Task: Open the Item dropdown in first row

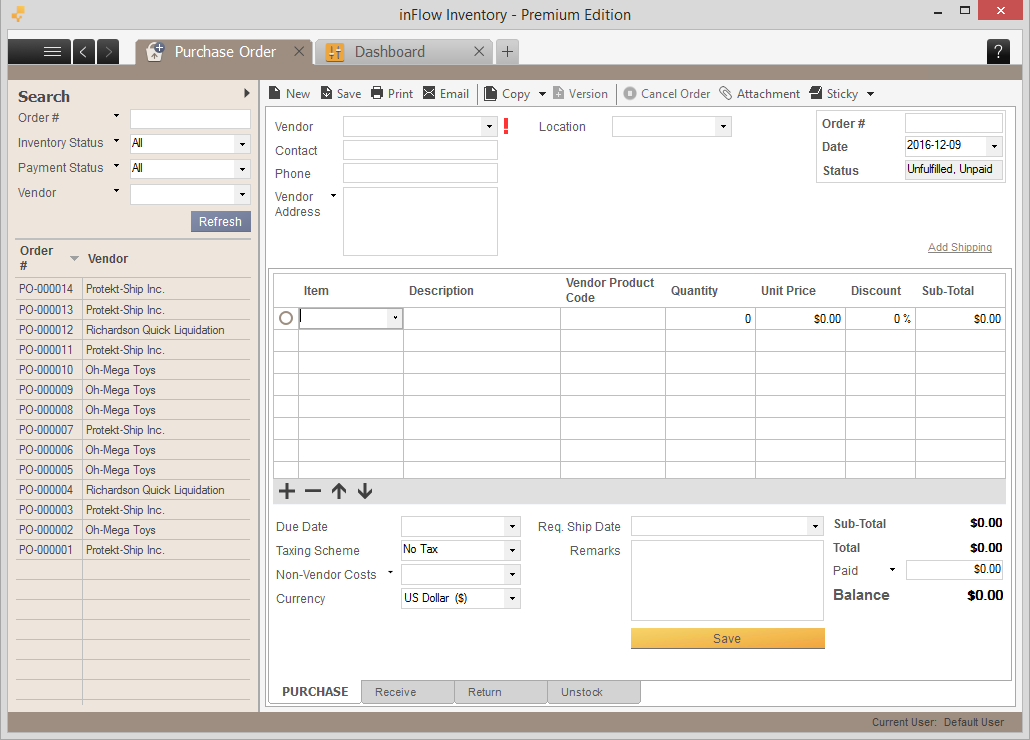Action: [395, 318]
